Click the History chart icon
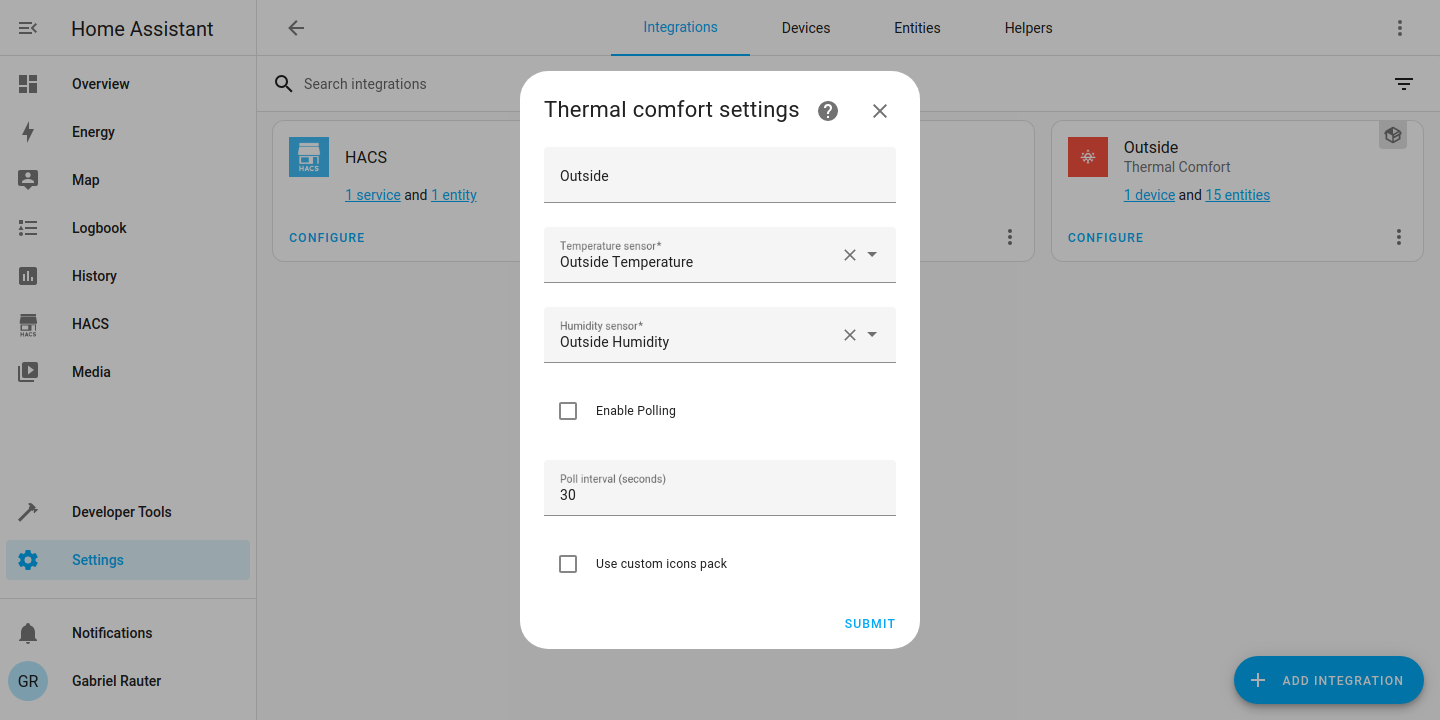Image resolution: width=1440 pixels, height=720 pixels. click(x=28, y=276)
